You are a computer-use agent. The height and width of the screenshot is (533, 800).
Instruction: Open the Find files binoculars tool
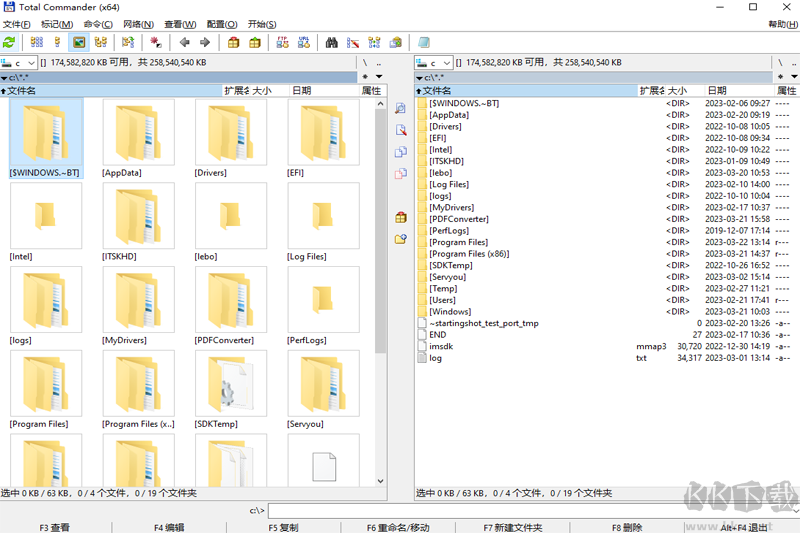pyautogui.click(x=331, y=43)
